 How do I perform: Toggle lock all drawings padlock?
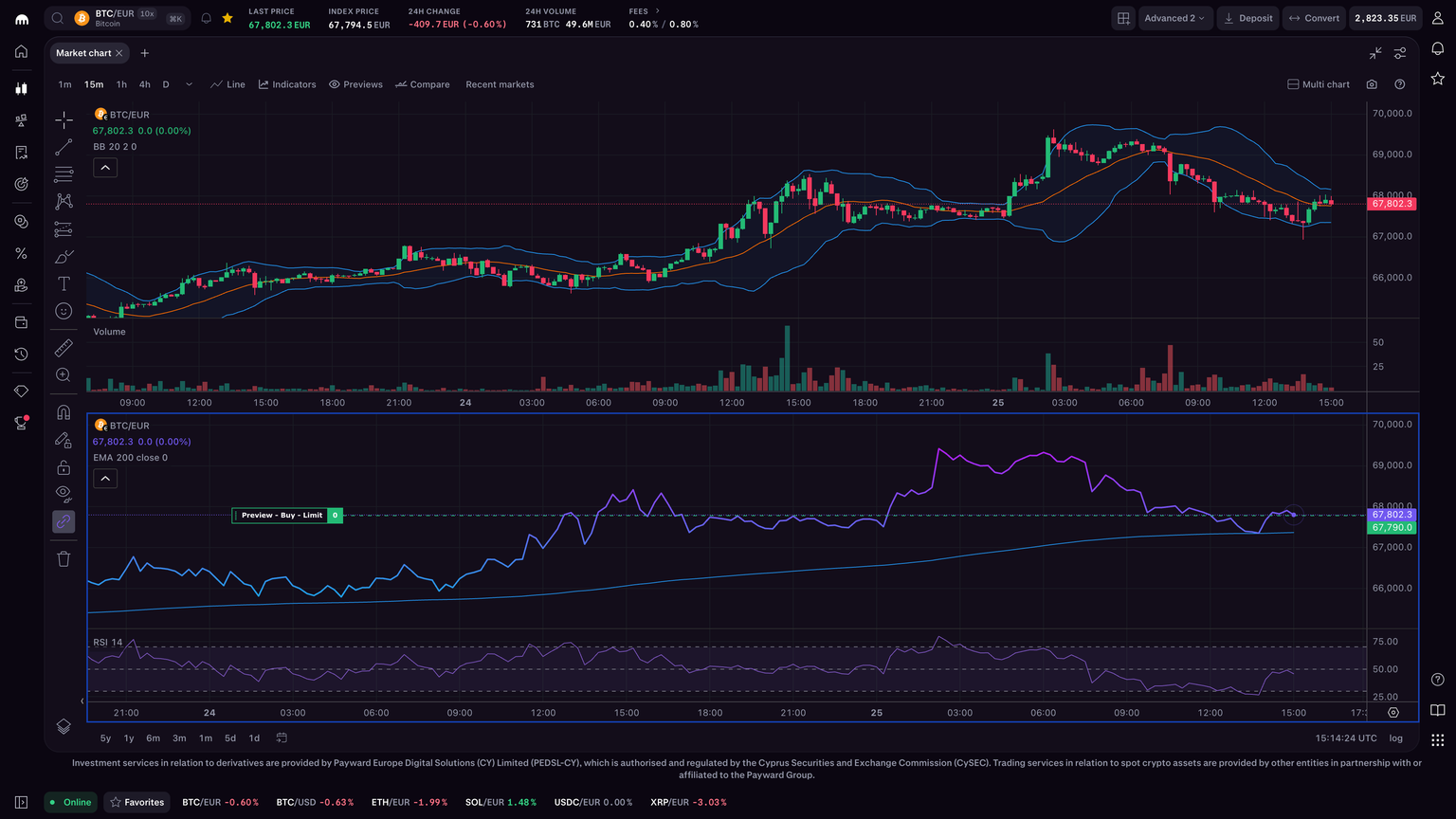(x=64, y=467)
